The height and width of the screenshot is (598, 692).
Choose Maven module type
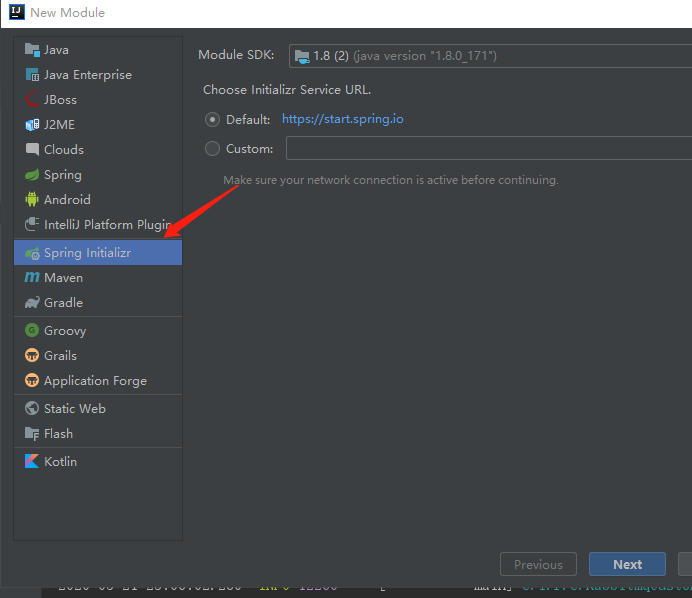point(98,278)
